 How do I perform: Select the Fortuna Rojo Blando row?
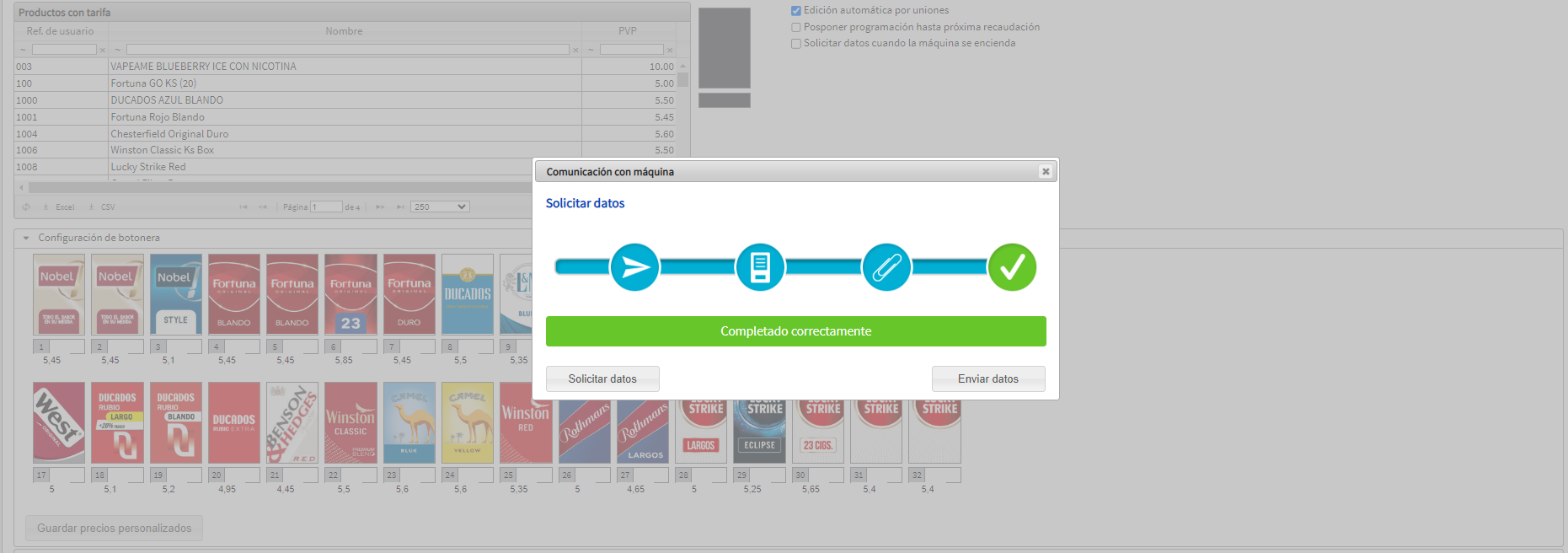(345, 117)
